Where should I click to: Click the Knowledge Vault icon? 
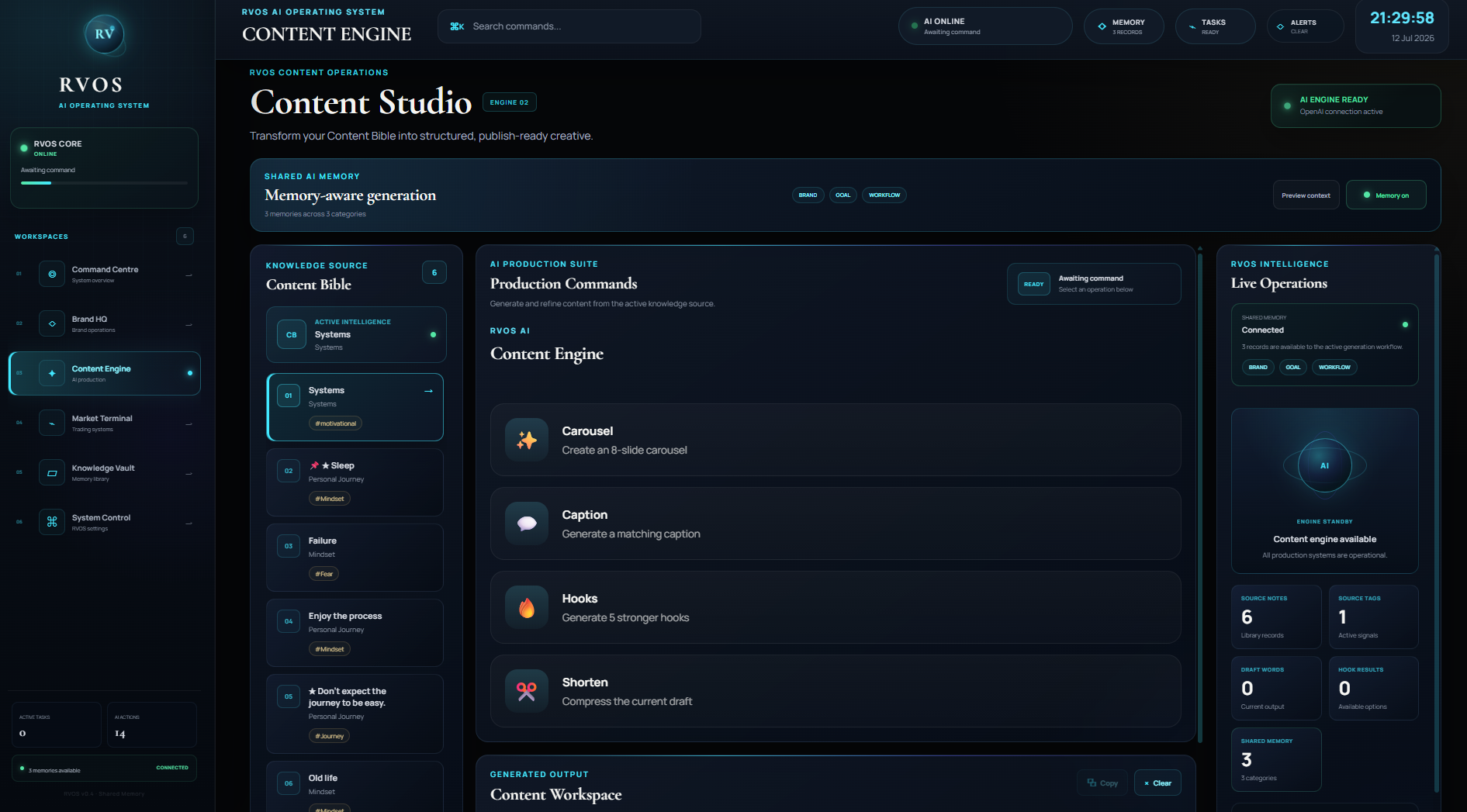click(x=52, y=473)
